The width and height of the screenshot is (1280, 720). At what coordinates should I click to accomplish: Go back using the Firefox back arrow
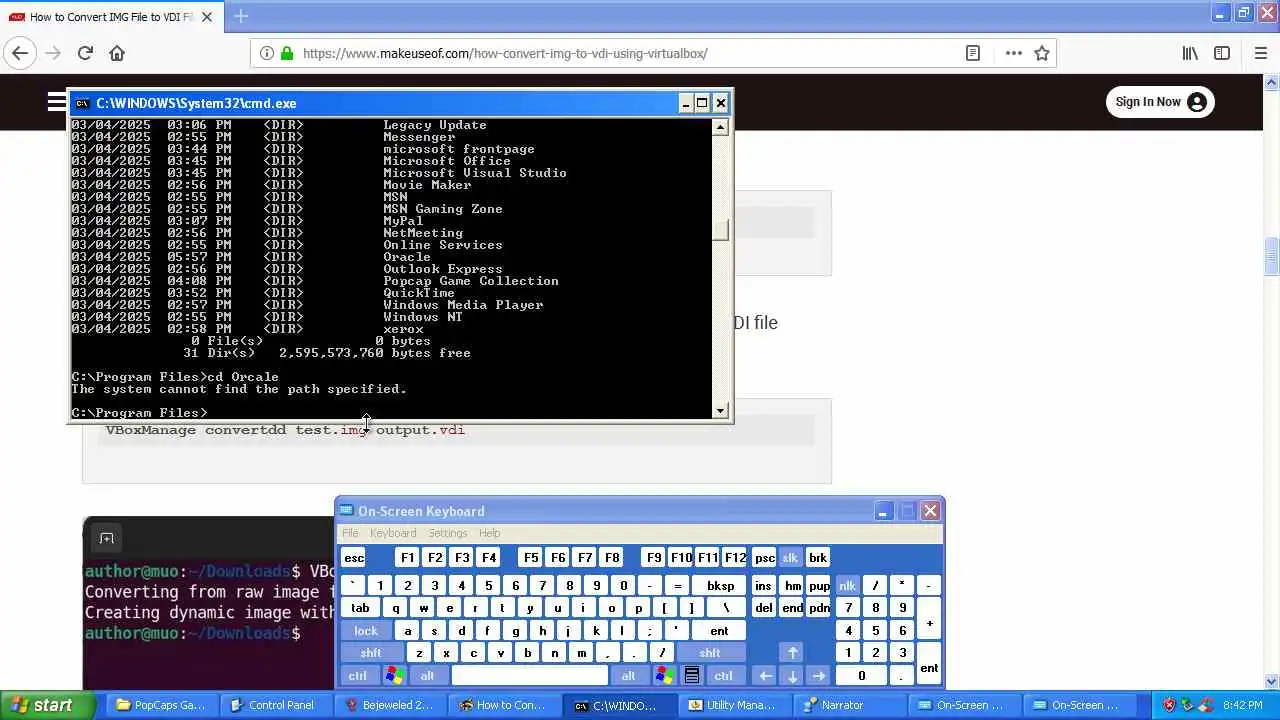(x=20, y=53)
